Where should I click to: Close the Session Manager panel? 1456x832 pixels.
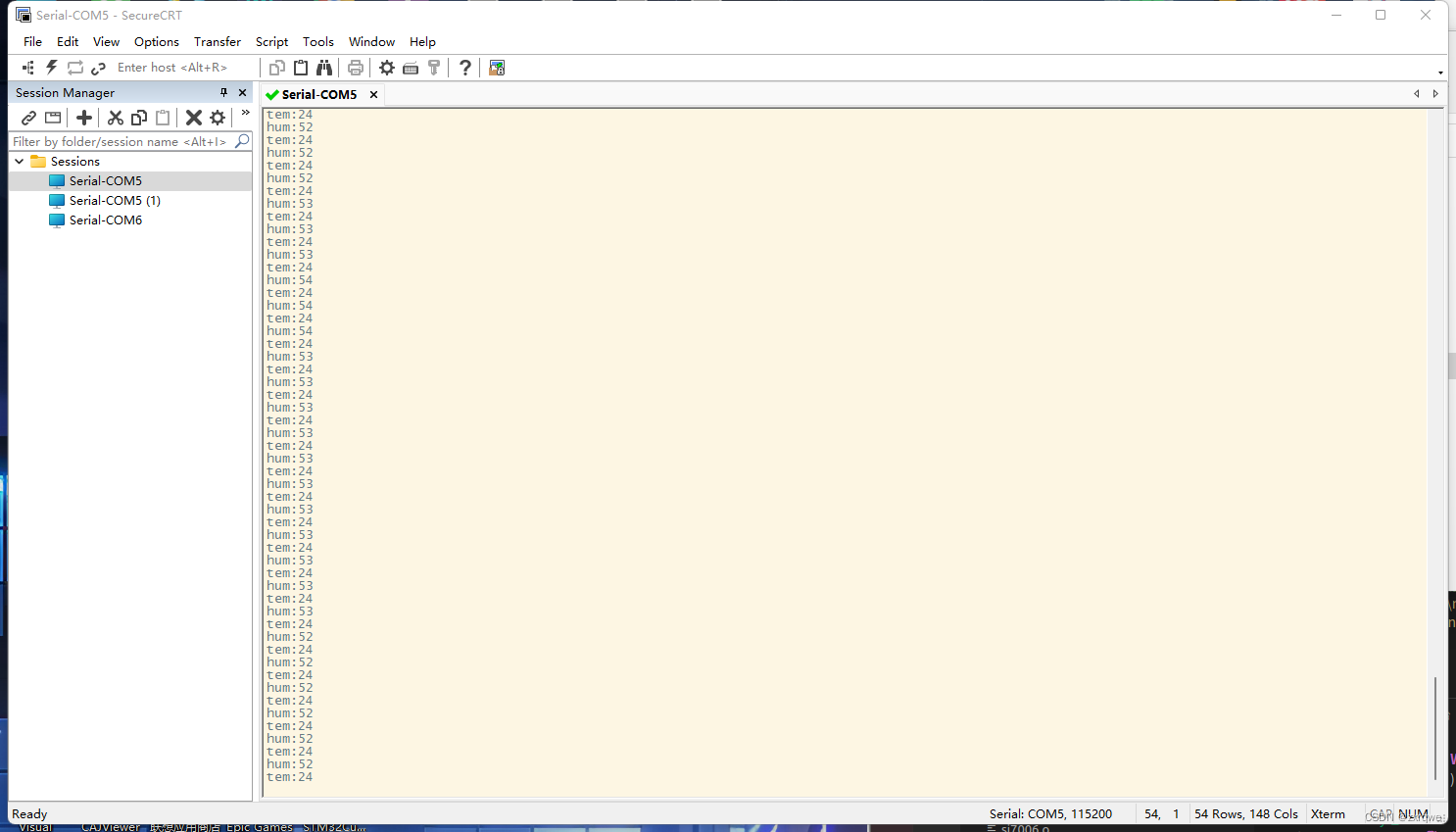(243, 92)
